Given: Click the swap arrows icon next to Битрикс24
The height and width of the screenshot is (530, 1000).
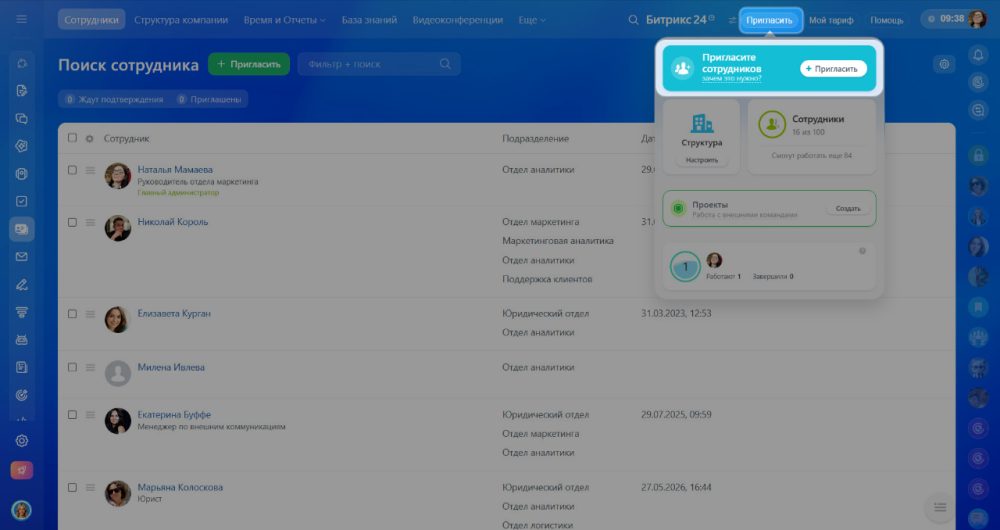Looking at the screenshot, I should pos(732,20).
